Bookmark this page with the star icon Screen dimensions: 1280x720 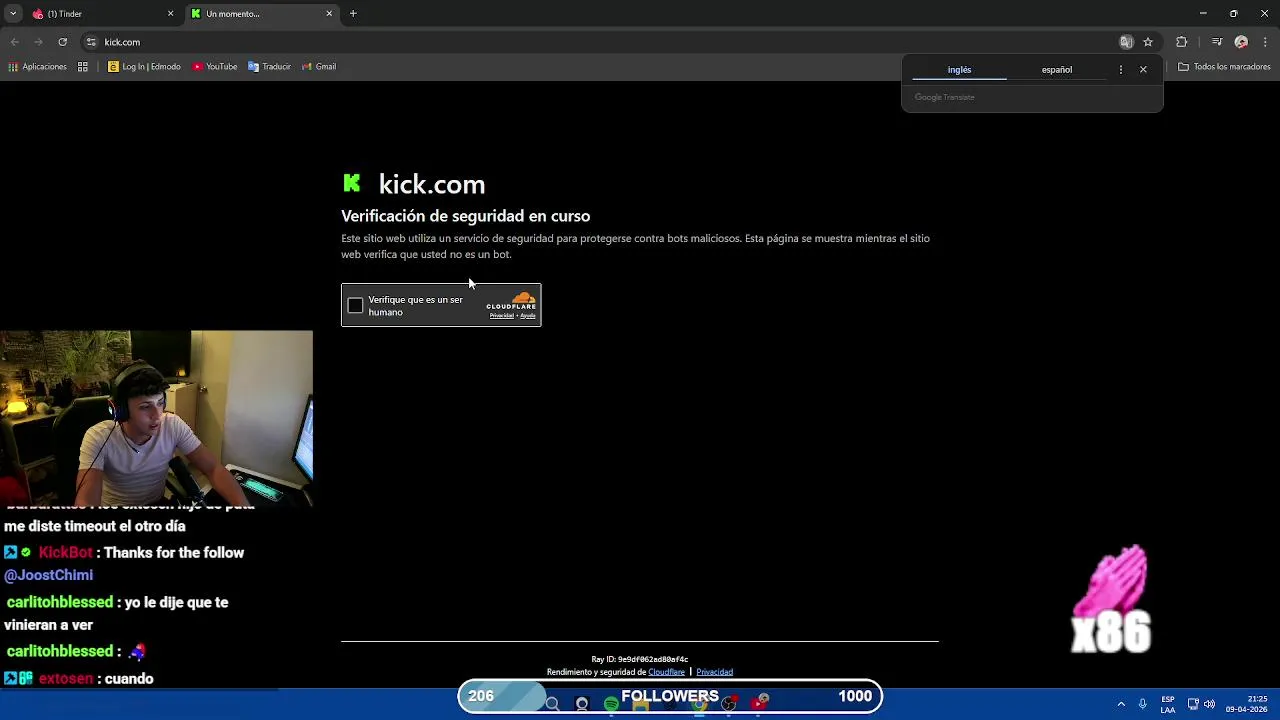pos(1148,42)
